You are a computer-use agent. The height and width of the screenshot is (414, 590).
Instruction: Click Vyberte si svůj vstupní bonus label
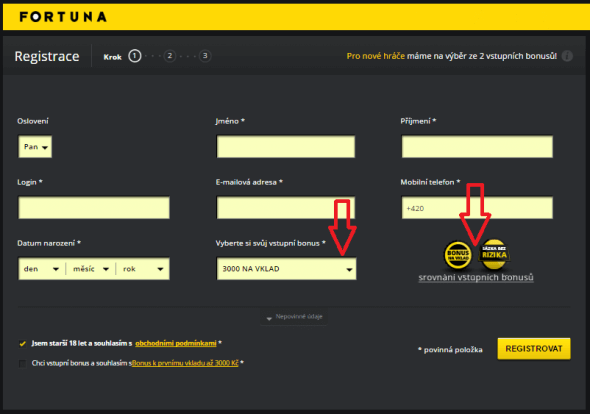271,243
